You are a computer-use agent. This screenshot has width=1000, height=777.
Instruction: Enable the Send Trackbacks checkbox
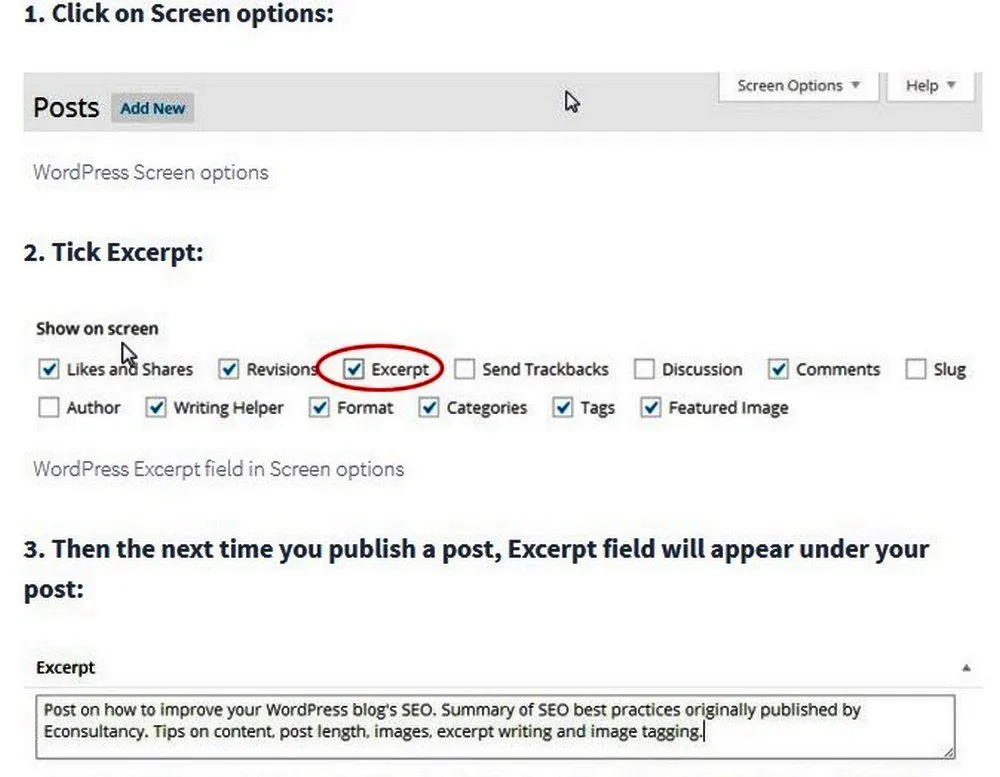(x=464, y=369)
